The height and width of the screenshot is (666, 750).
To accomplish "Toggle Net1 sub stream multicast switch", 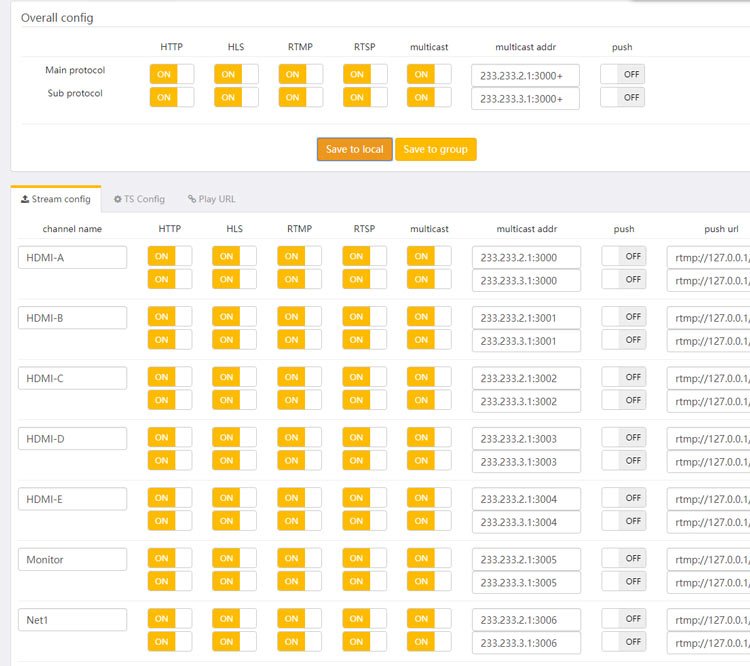I will click(x=429, y=641).
